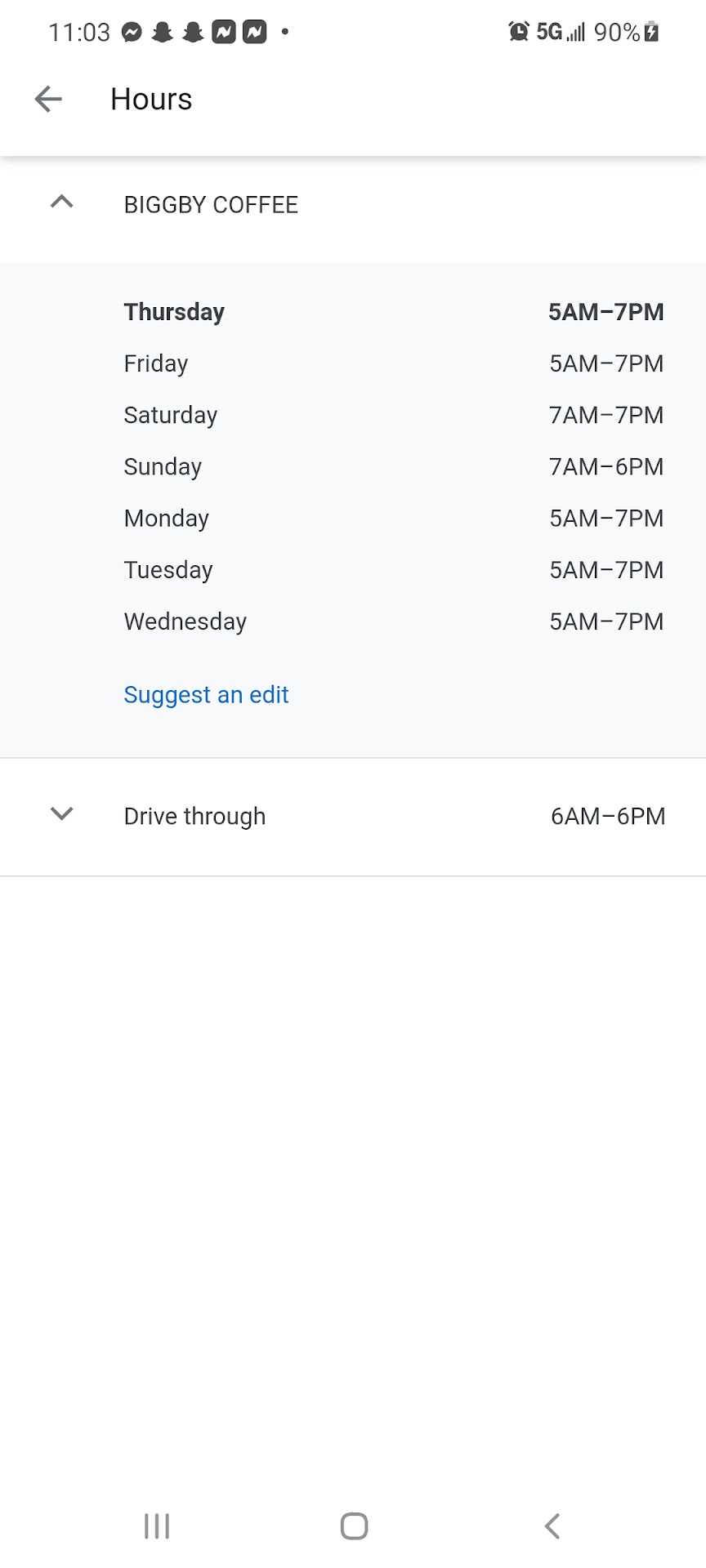Tap the alarm clock status icon

(x=518, y=32)
